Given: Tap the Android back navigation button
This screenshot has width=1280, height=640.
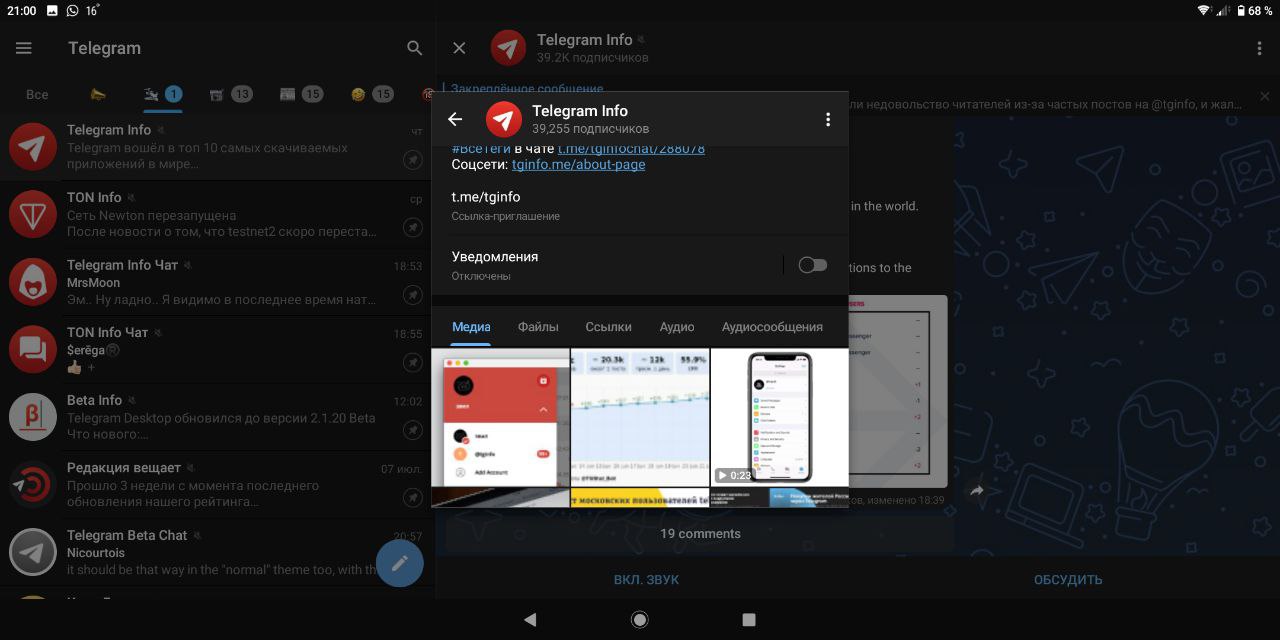Looking at the screenshot, I should (x=530, y=620).
